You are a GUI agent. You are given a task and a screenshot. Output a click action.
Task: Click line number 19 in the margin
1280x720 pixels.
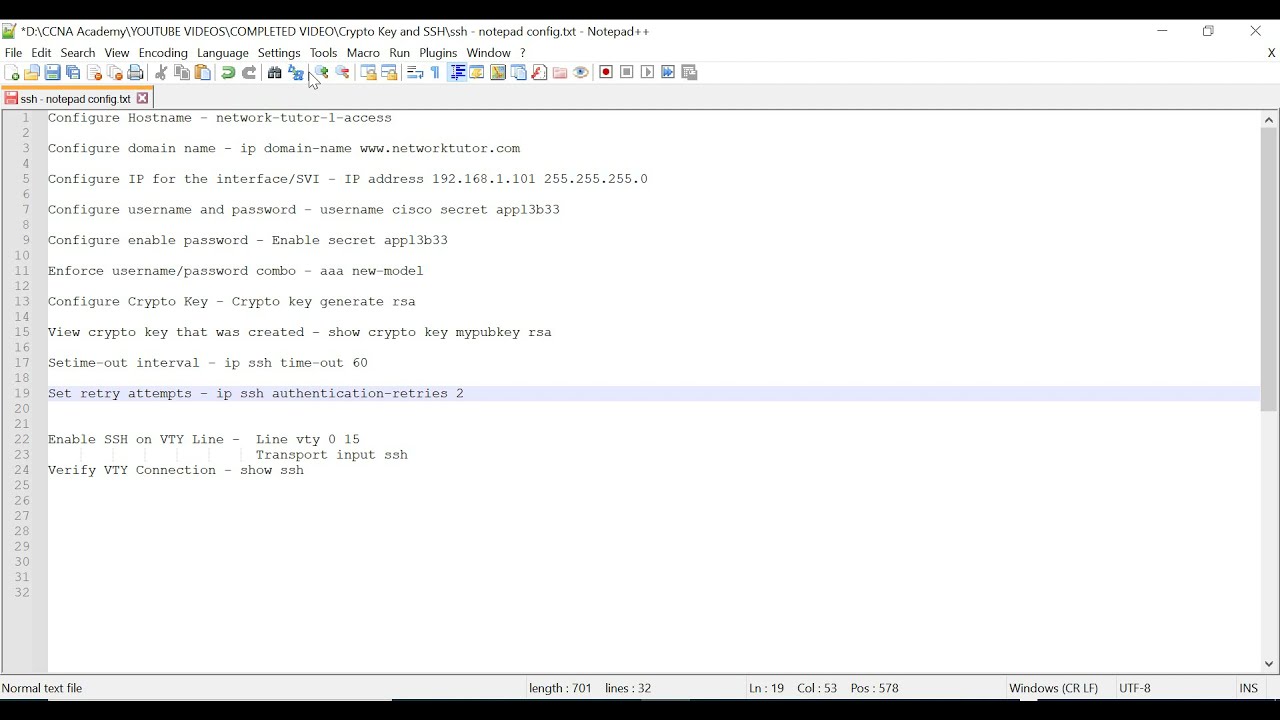[22, 394]
